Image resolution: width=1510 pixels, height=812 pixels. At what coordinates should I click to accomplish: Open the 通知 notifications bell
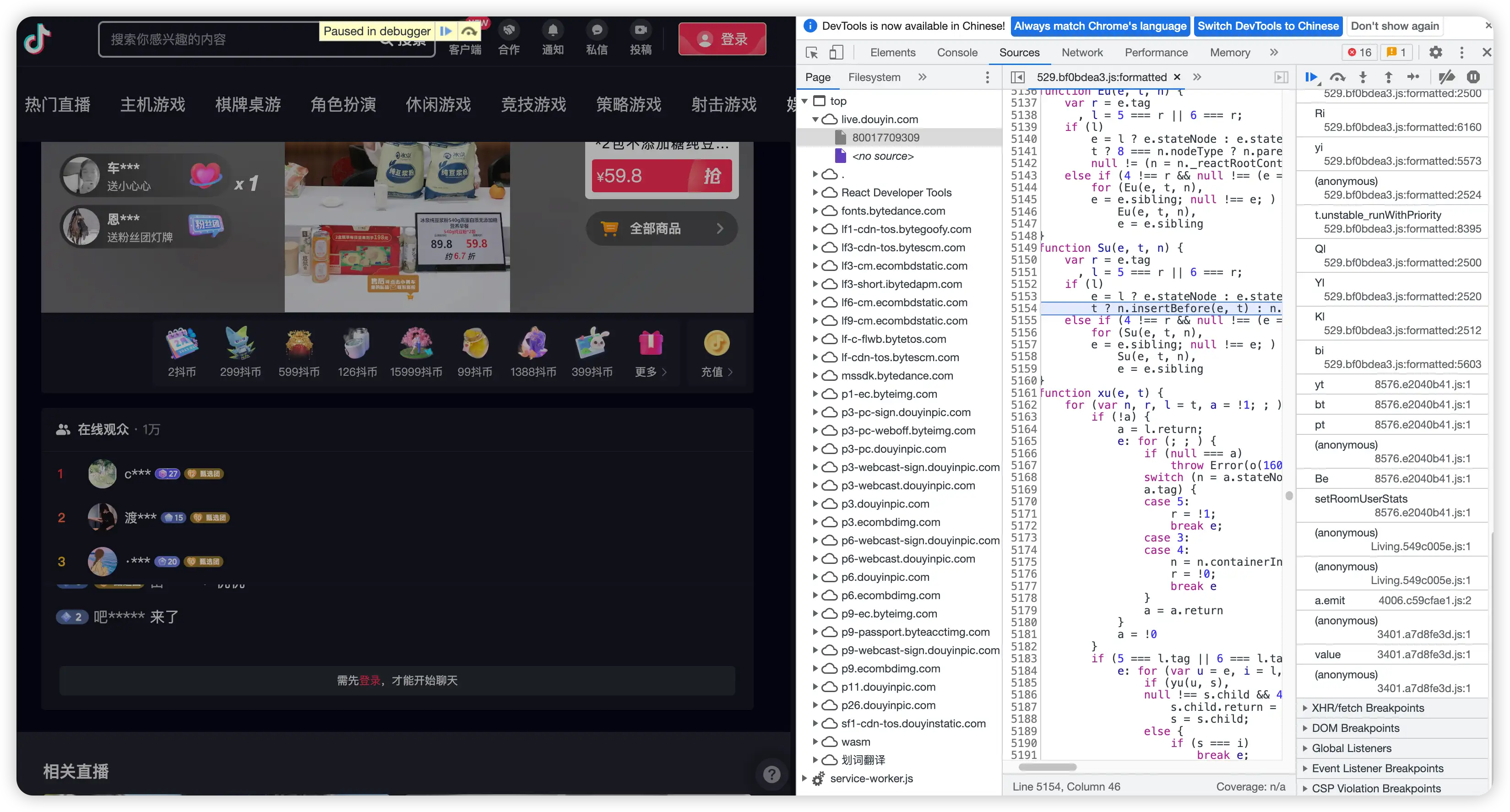(x=552, y=38)
